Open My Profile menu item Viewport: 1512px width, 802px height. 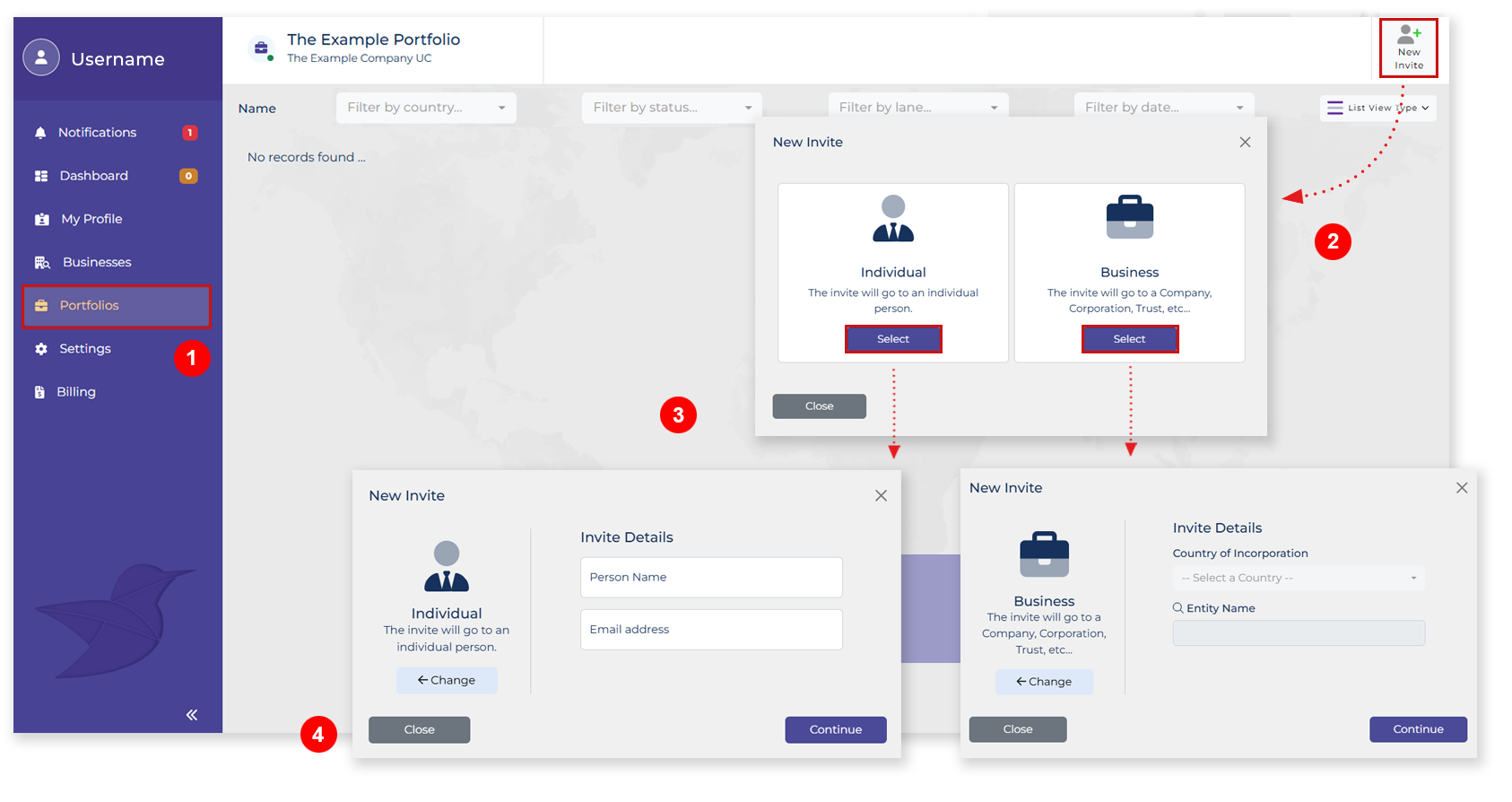pos(117,219)
